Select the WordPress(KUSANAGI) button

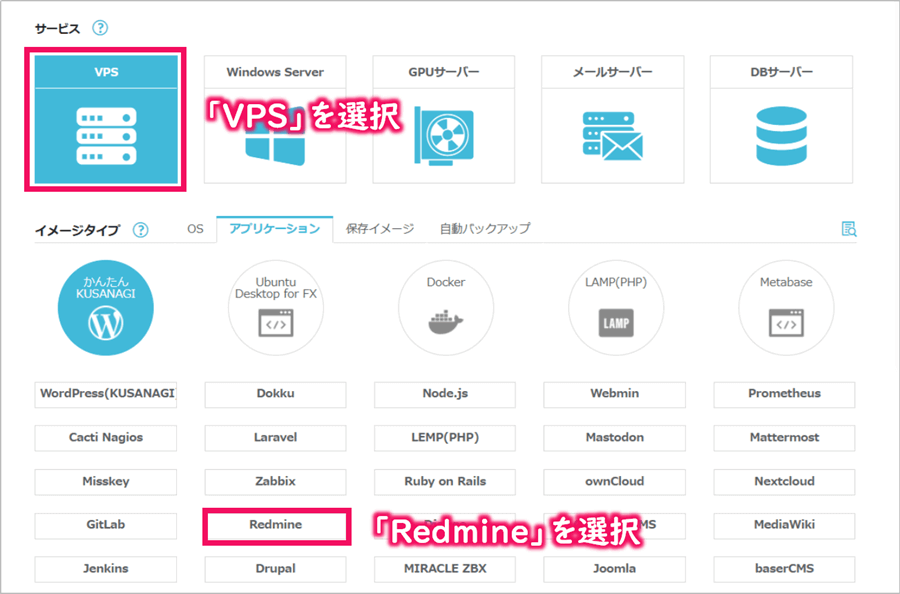(106, 394)
